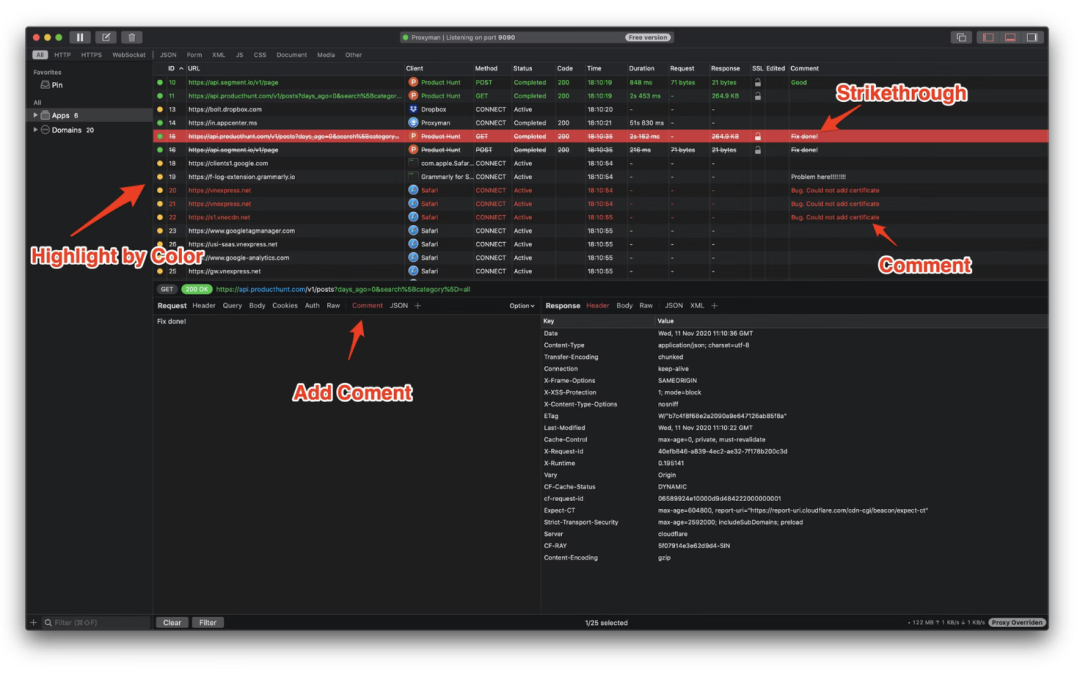Click the 'Problem here!!!!!!!!' comment cell
Screen dimensions: 1080x688
point(818,176)
